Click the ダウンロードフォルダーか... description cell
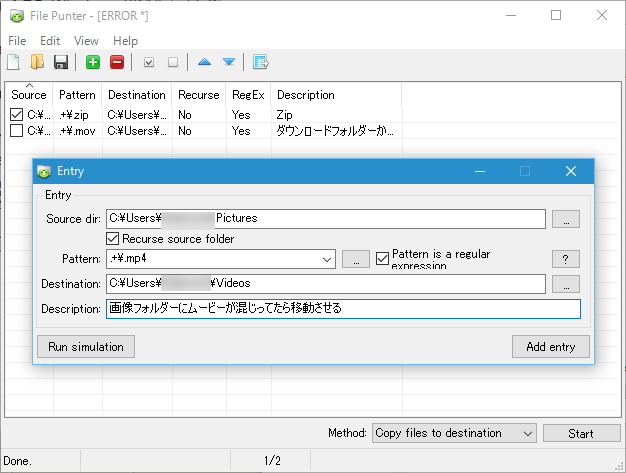626x473 pixels. coord(335,131)
